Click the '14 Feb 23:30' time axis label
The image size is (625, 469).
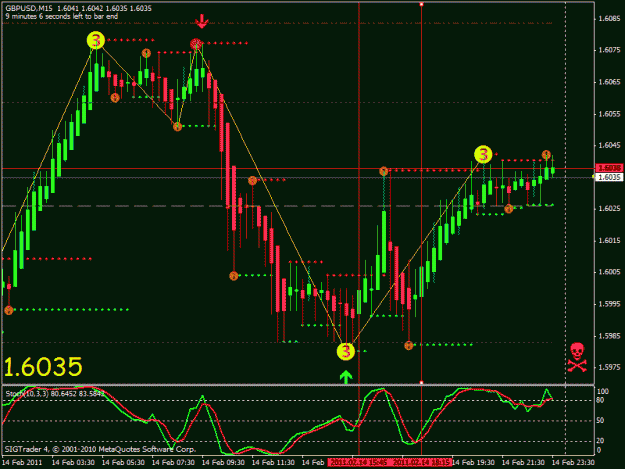click(573, 462)
